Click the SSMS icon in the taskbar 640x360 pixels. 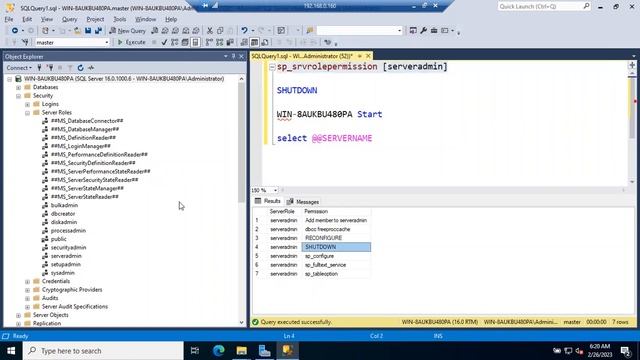(287, 351)
